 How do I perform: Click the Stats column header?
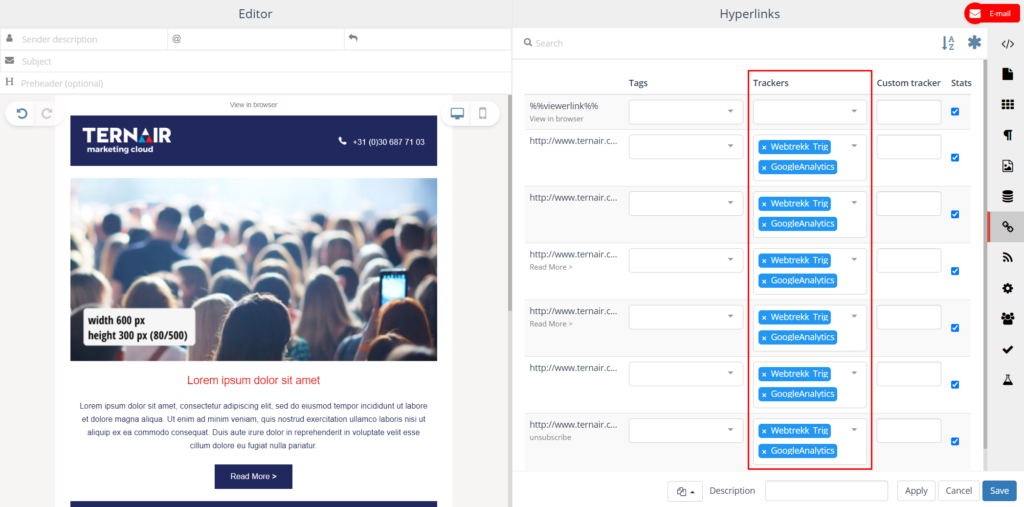click(x=961, y=83)
